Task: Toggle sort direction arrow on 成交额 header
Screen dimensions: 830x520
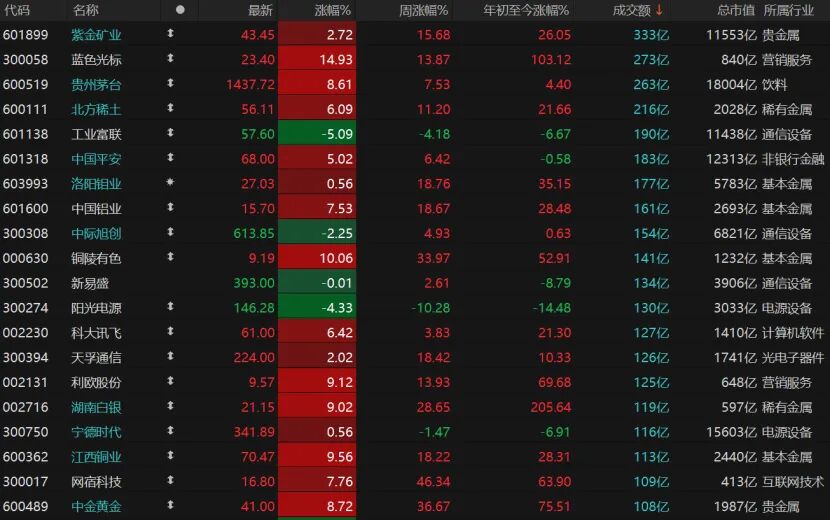Action: pyautogui.click(x=659, y=10)
